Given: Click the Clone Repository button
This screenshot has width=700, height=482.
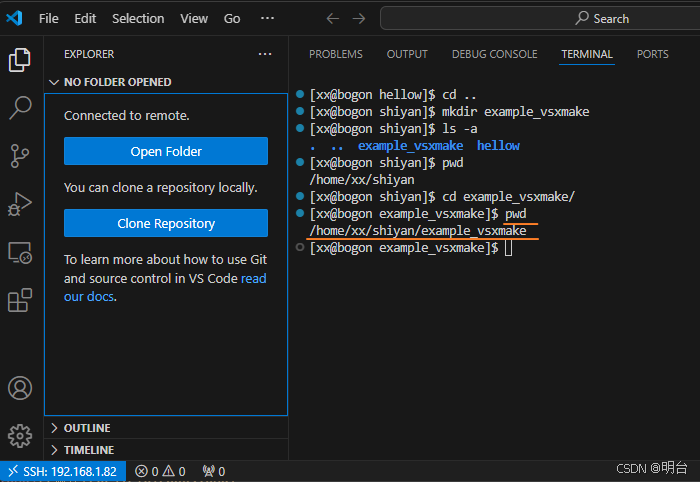Looking at the screenshot, I should [166, 223].
